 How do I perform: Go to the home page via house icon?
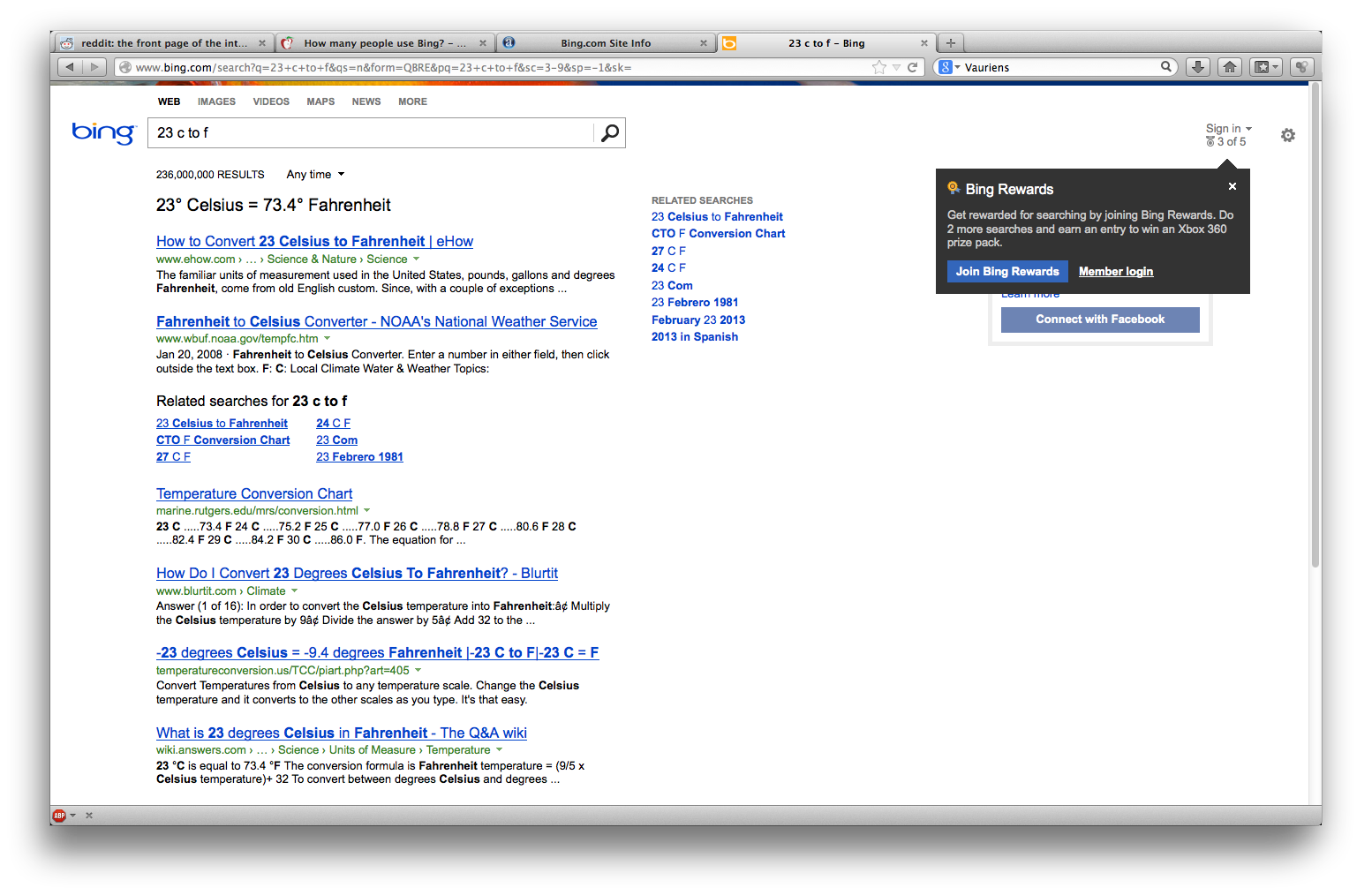pyautogui.click(x=1230, y=67)
